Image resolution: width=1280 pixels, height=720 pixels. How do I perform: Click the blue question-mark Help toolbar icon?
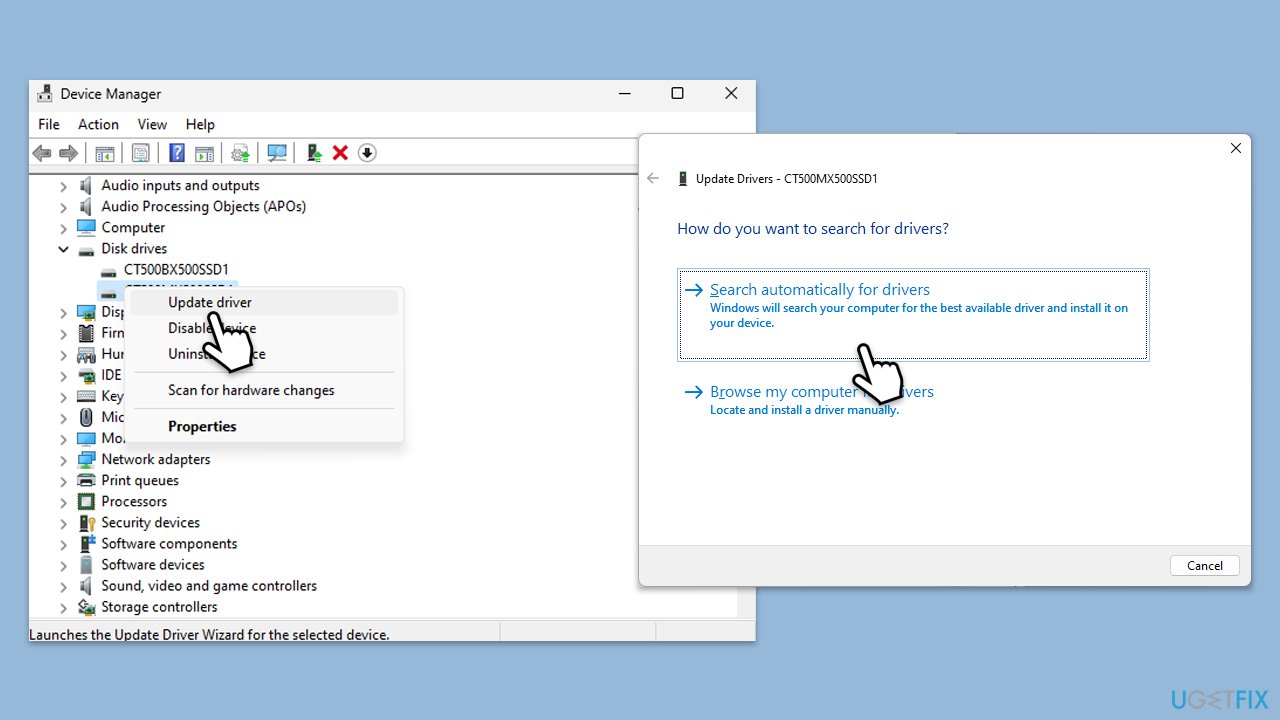pyautogui.click(x=177, y=153)
